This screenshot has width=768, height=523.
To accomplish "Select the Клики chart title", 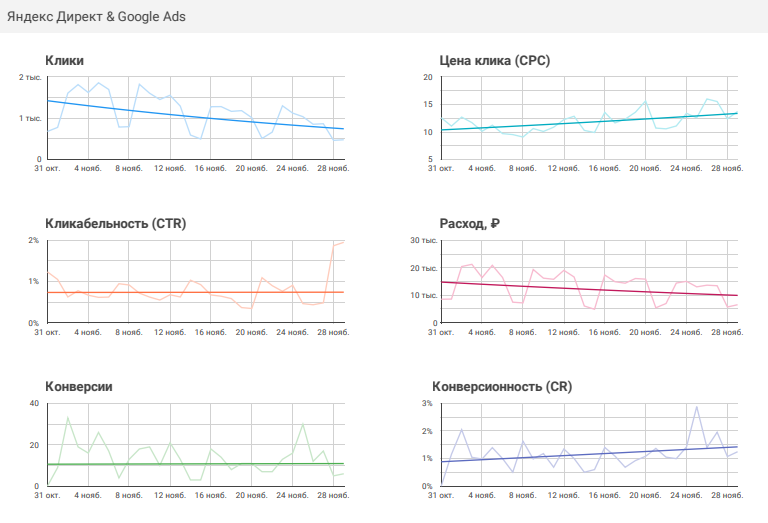I will [65, 60].
